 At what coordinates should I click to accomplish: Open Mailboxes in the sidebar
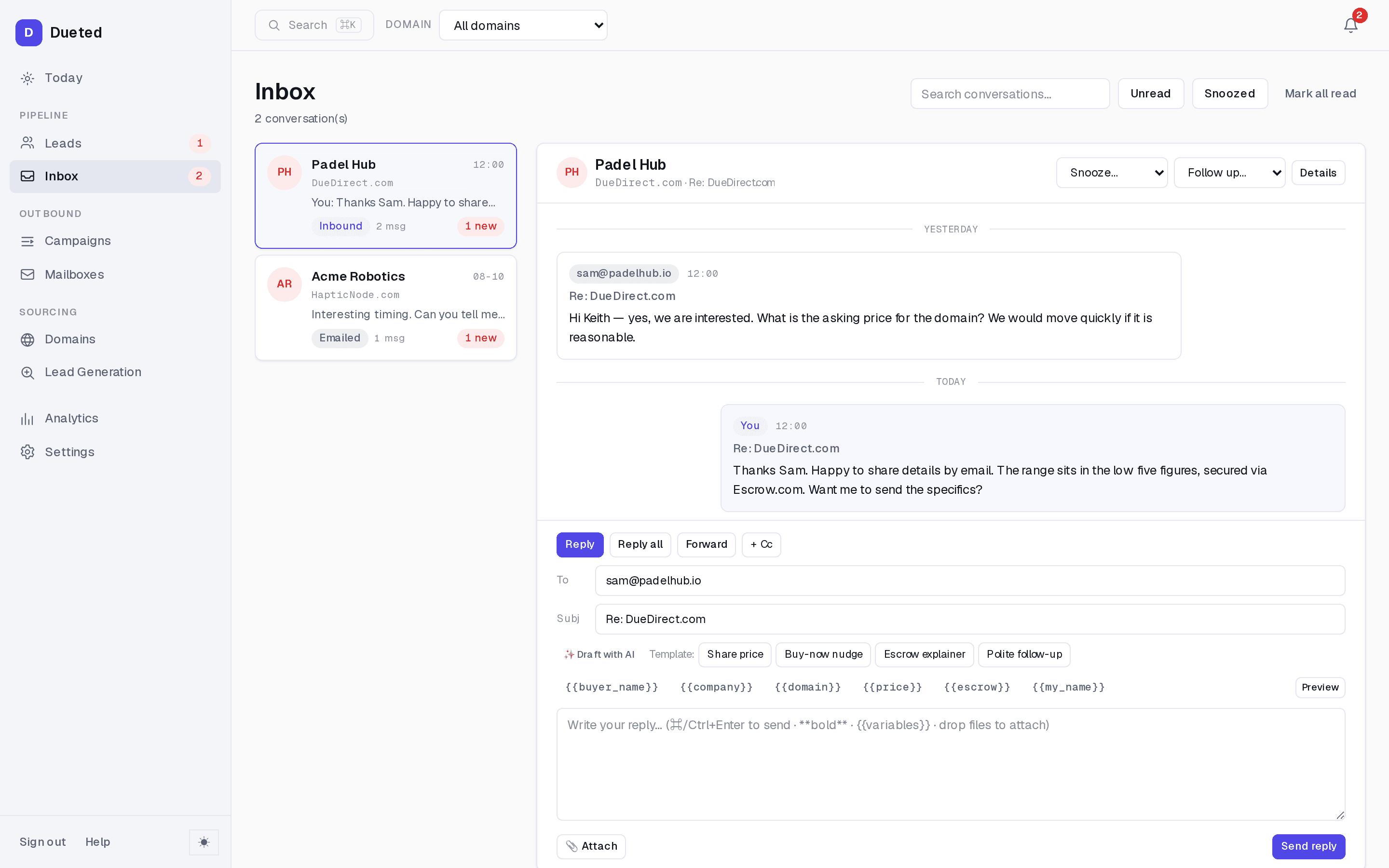coord(115,274)
